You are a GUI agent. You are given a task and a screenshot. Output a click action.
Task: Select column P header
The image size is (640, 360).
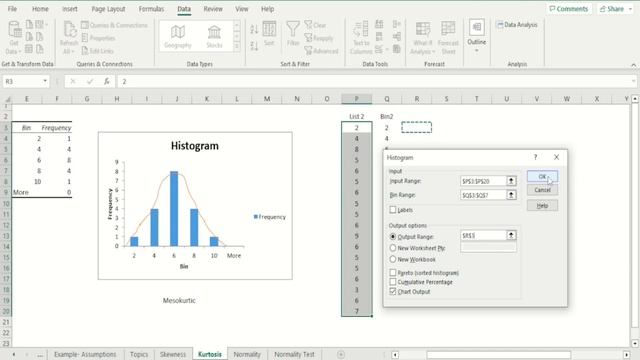click(x=356, y=99)
